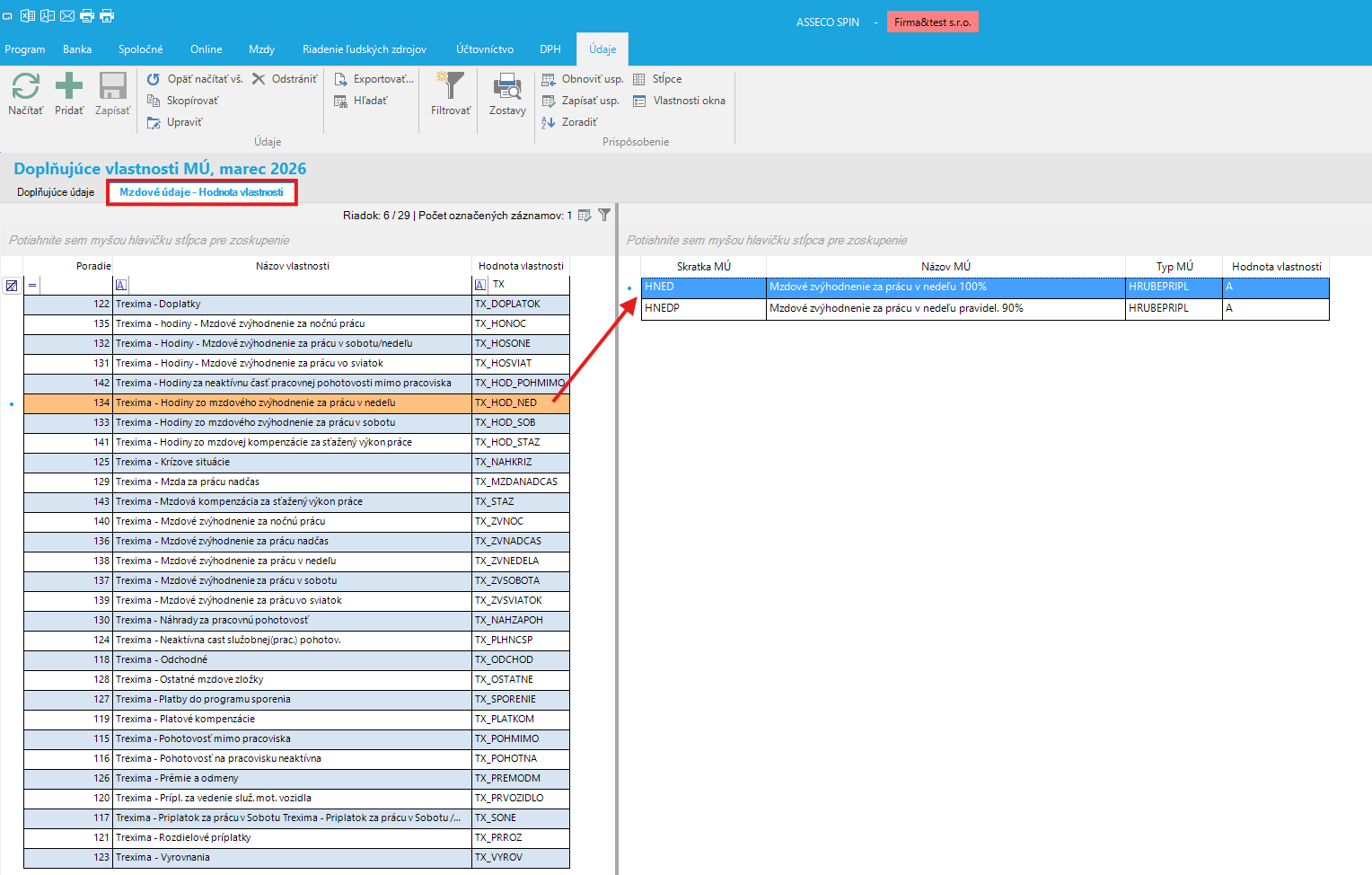1372x875 pixels.
Task: Toggle the selected records icon near Riadok
Action: [585, 215]
